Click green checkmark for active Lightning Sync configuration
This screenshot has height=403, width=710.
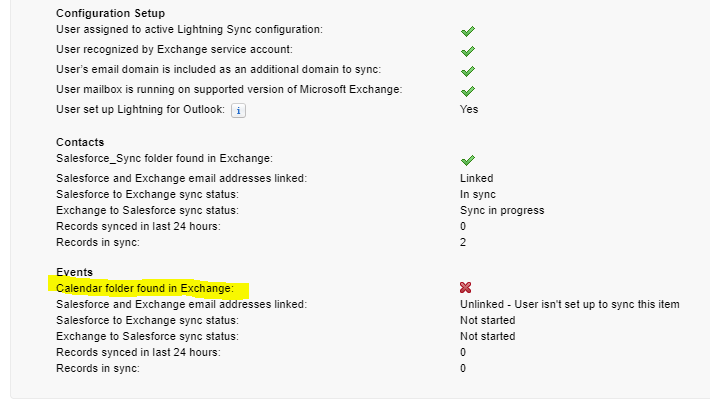point(467,32)
